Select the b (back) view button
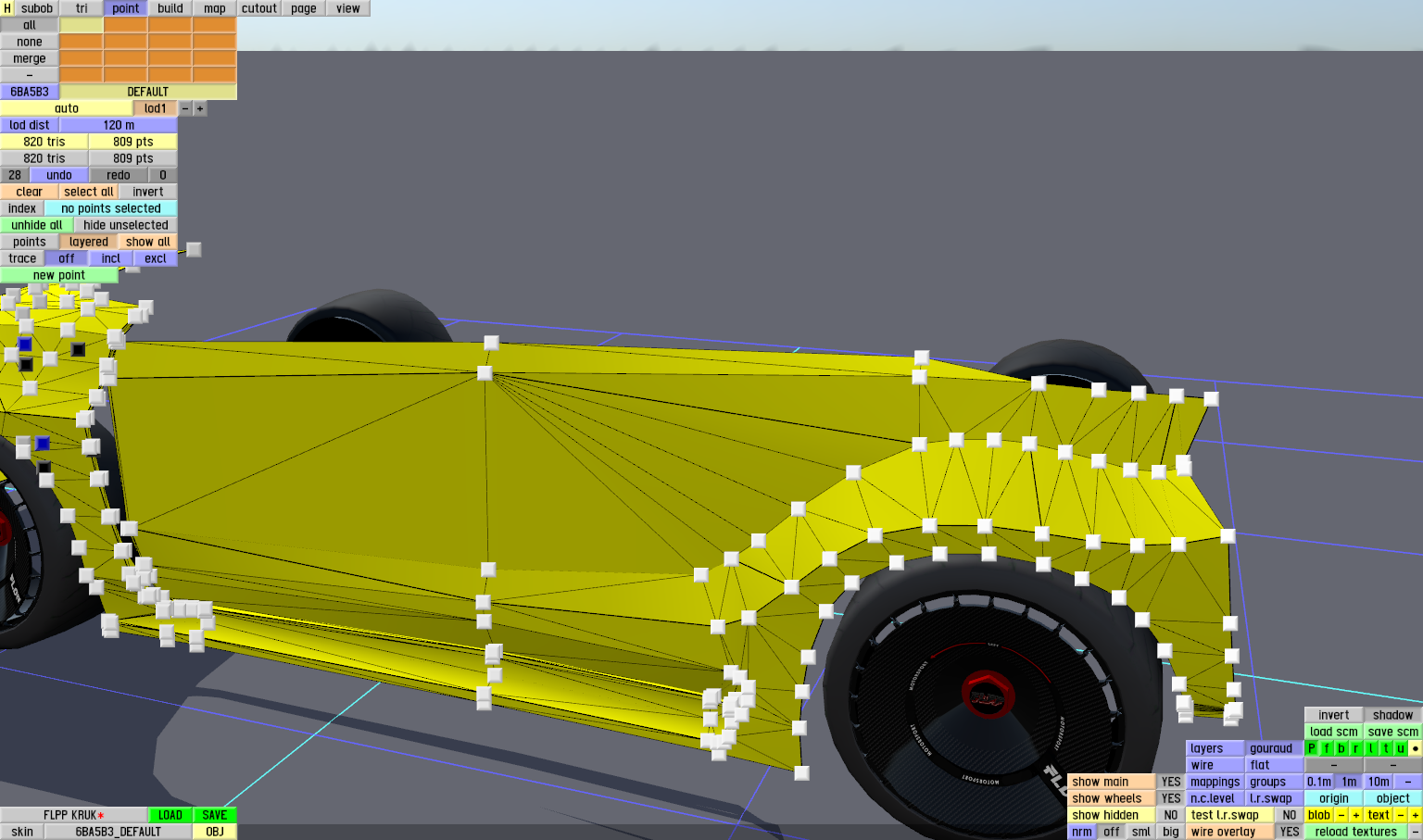The height and width of the screenshot is (840, 1423). 1341,748
